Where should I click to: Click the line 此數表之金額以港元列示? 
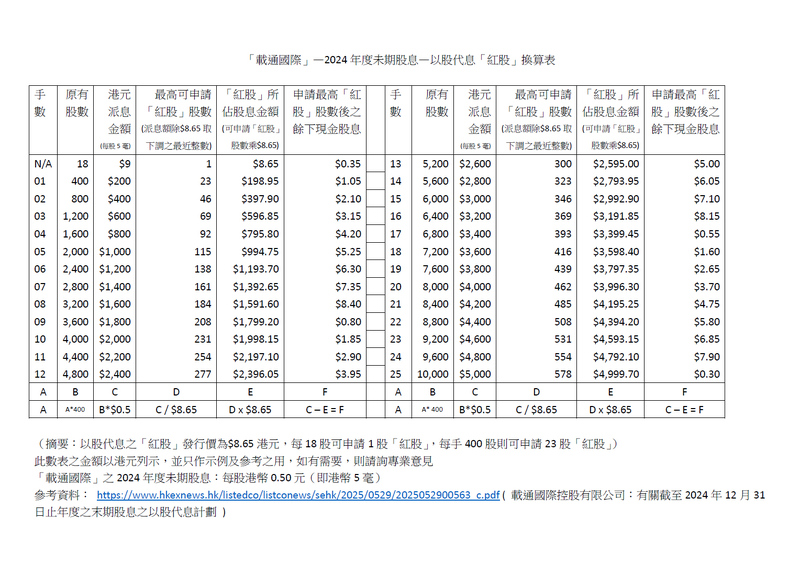pyautogui.click(x=234, y=461)
